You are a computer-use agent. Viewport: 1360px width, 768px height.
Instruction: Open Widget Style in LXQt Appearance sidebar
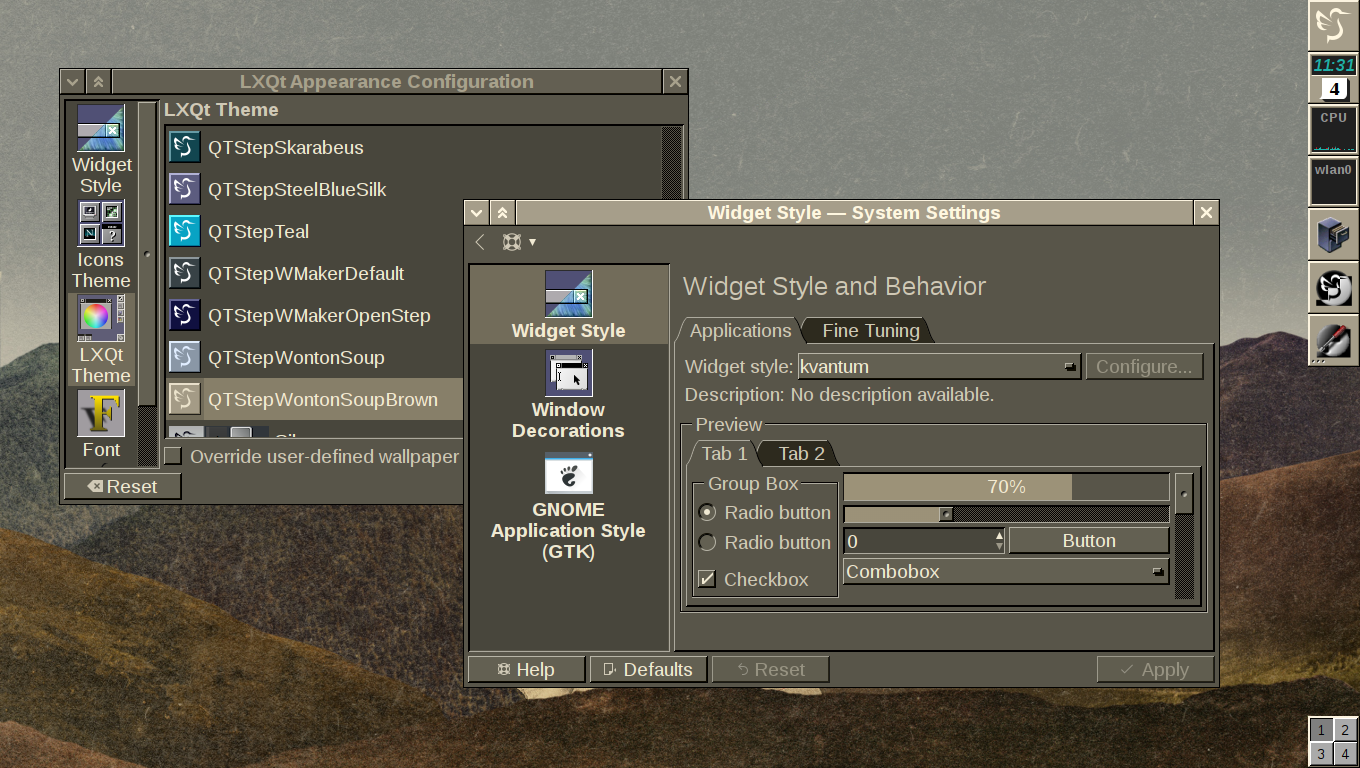(101, 150)
